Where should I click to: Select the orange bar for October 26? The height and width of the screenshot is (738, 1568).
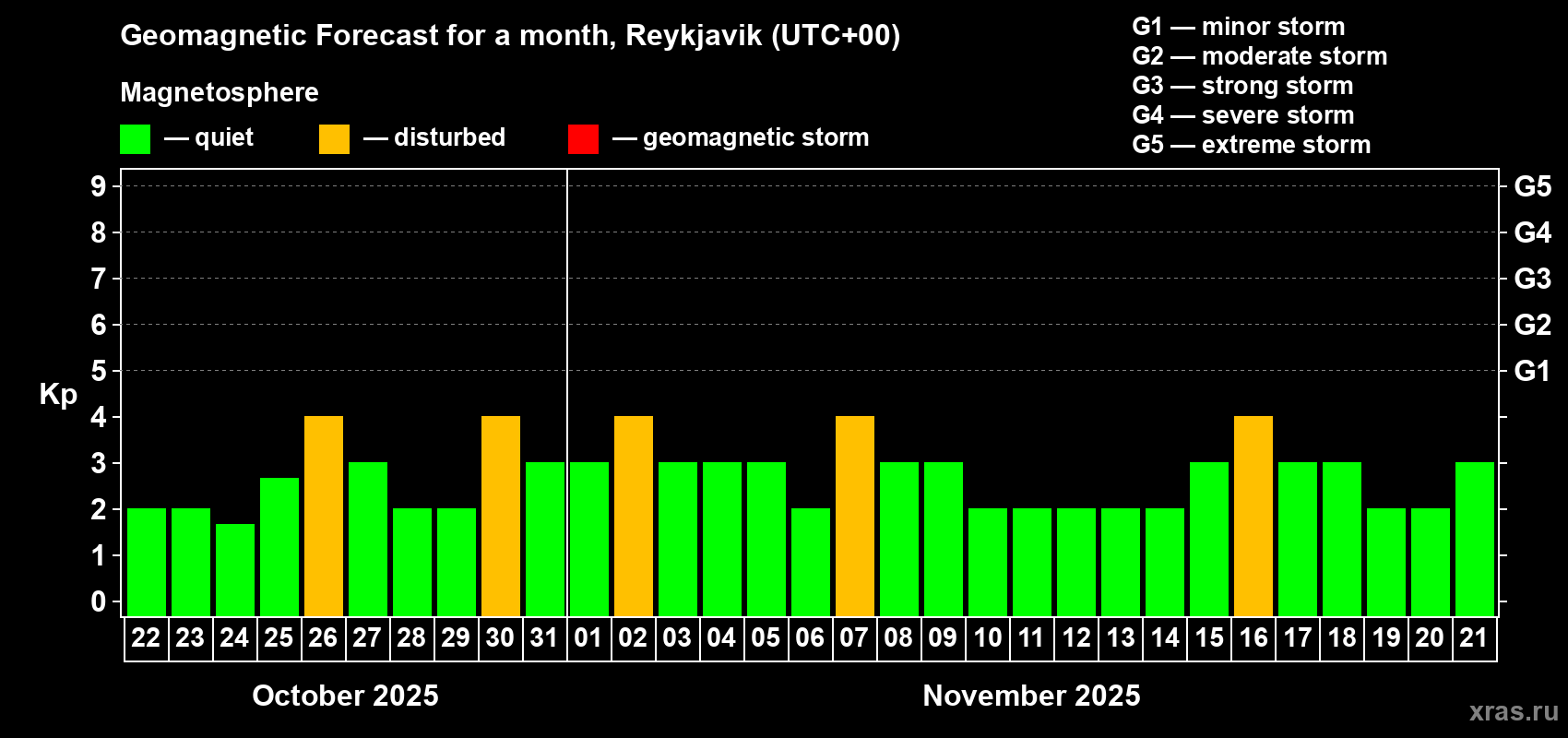point(324,517)
